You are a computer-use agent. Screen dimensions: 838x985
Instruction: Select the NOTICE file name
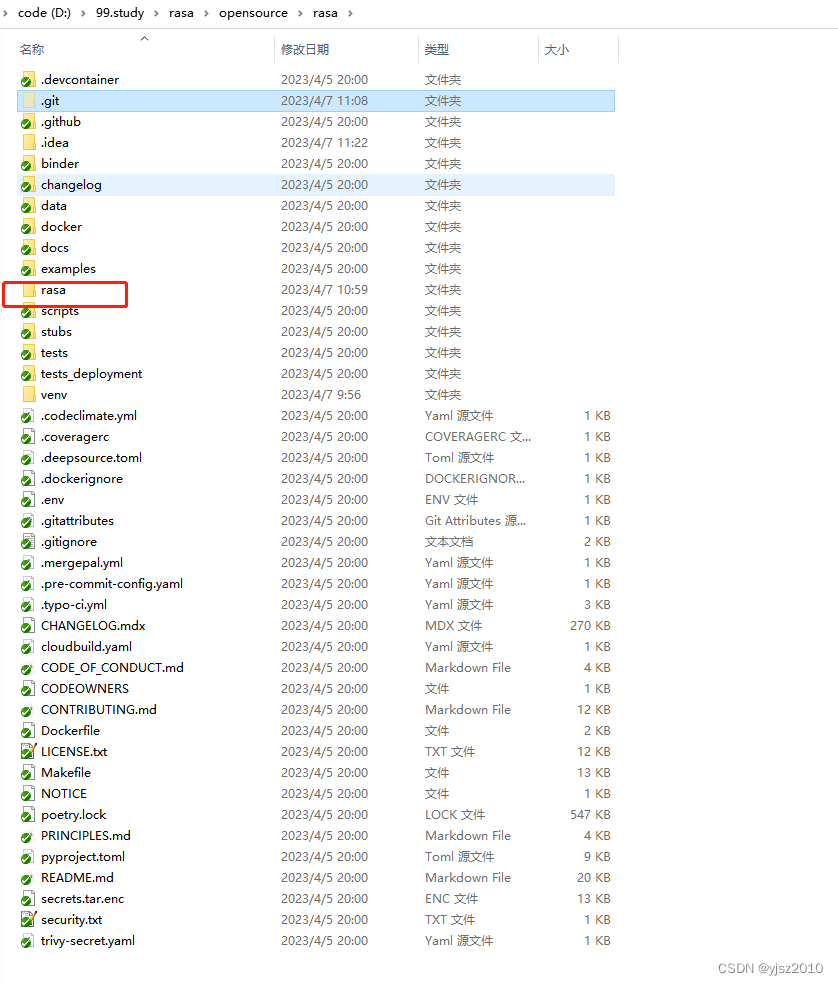coord(63,794)
